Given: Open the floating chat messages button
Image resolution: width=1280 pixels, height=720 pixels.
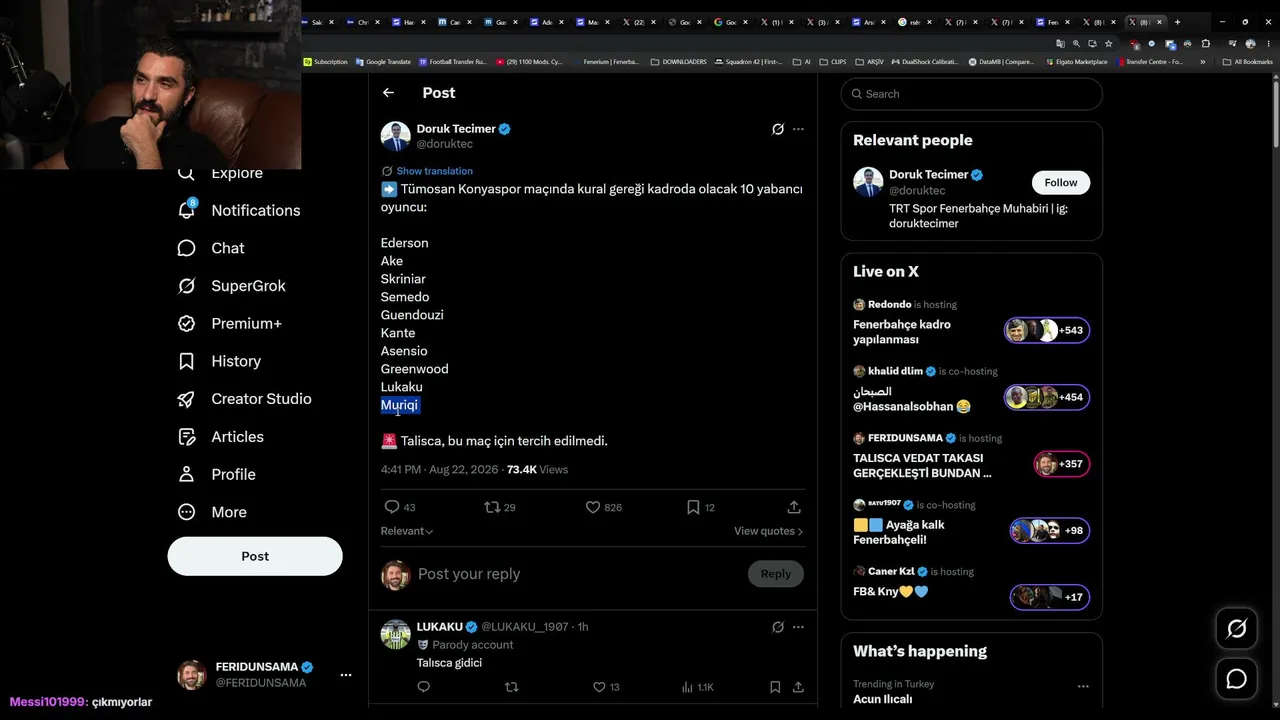Looking at the screenshot, I should (x=1237, y=679).
